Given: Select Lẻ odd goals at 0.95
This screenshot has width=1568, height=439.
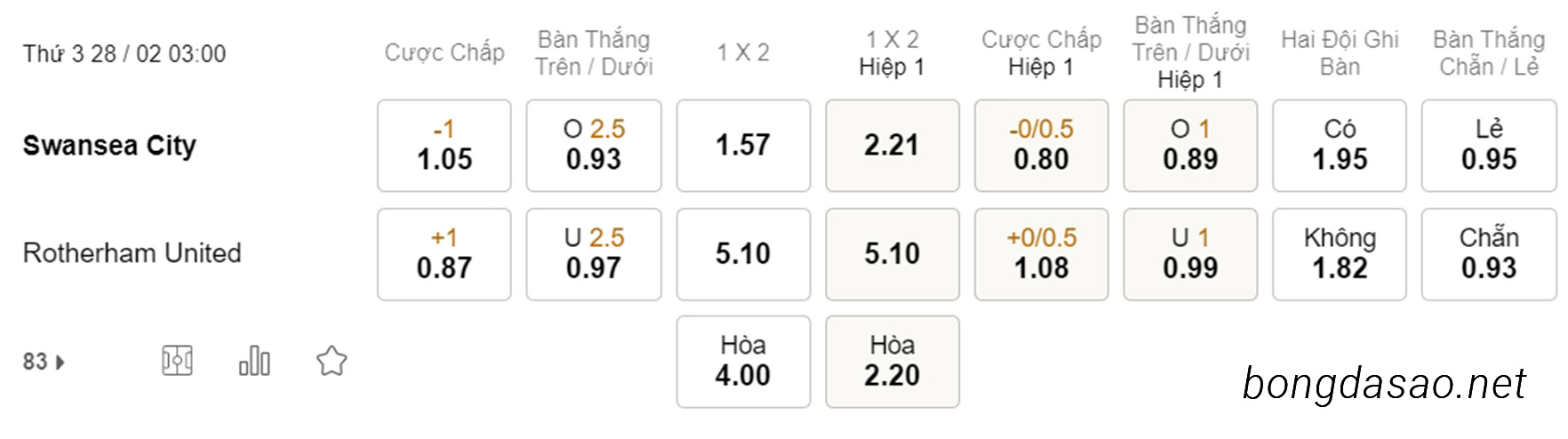Looking at the screenshot, I should pyautogui.click(x=1489, y=146).
